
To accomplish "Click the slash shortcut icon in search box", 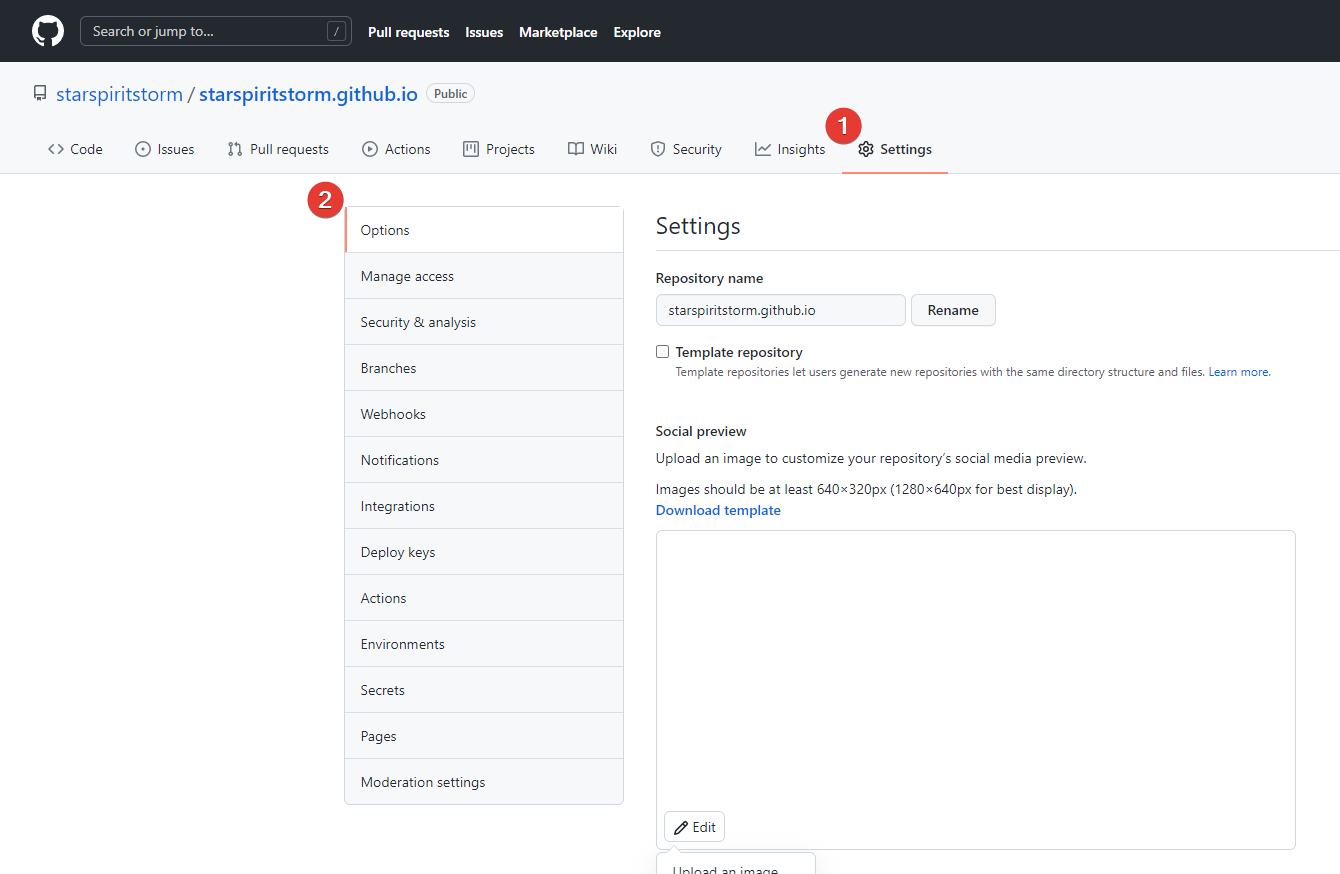I will (336, 31).
